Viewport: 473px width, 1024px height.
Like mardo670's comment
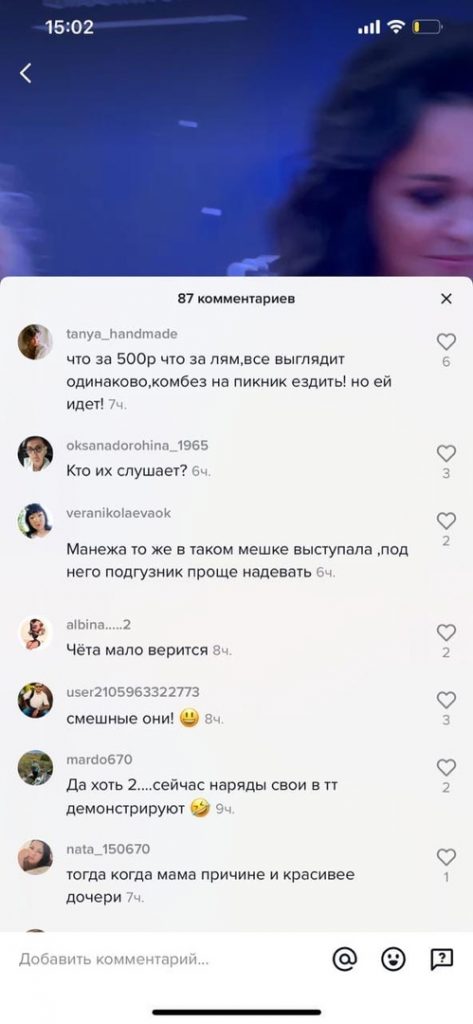pos(446,767)
